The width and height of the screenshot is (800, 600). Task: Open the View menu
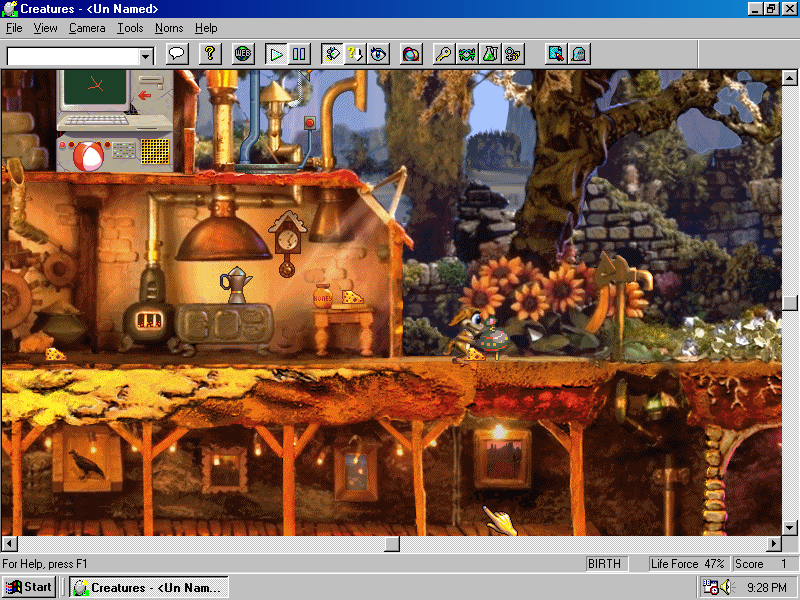45,28
